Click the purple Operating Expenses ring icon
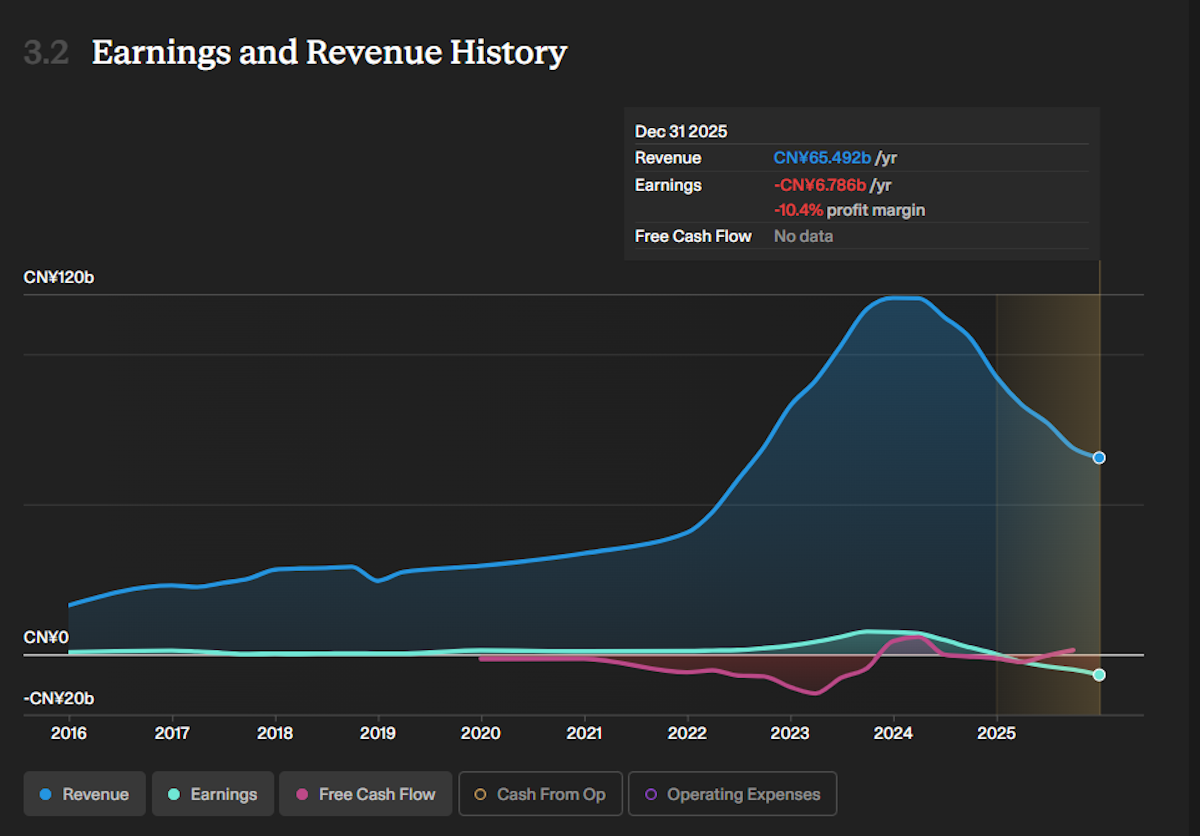 (651, 794)
